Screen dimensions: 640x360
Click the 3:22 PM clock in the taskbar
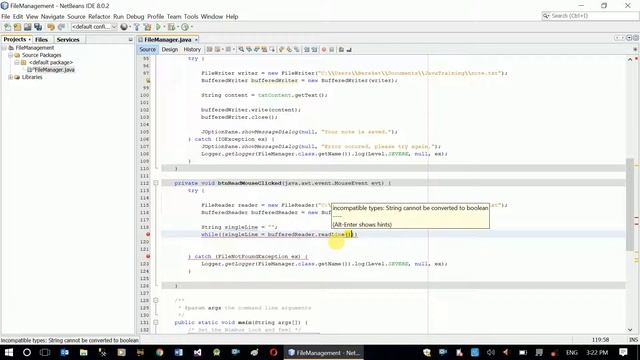(597, 352)
